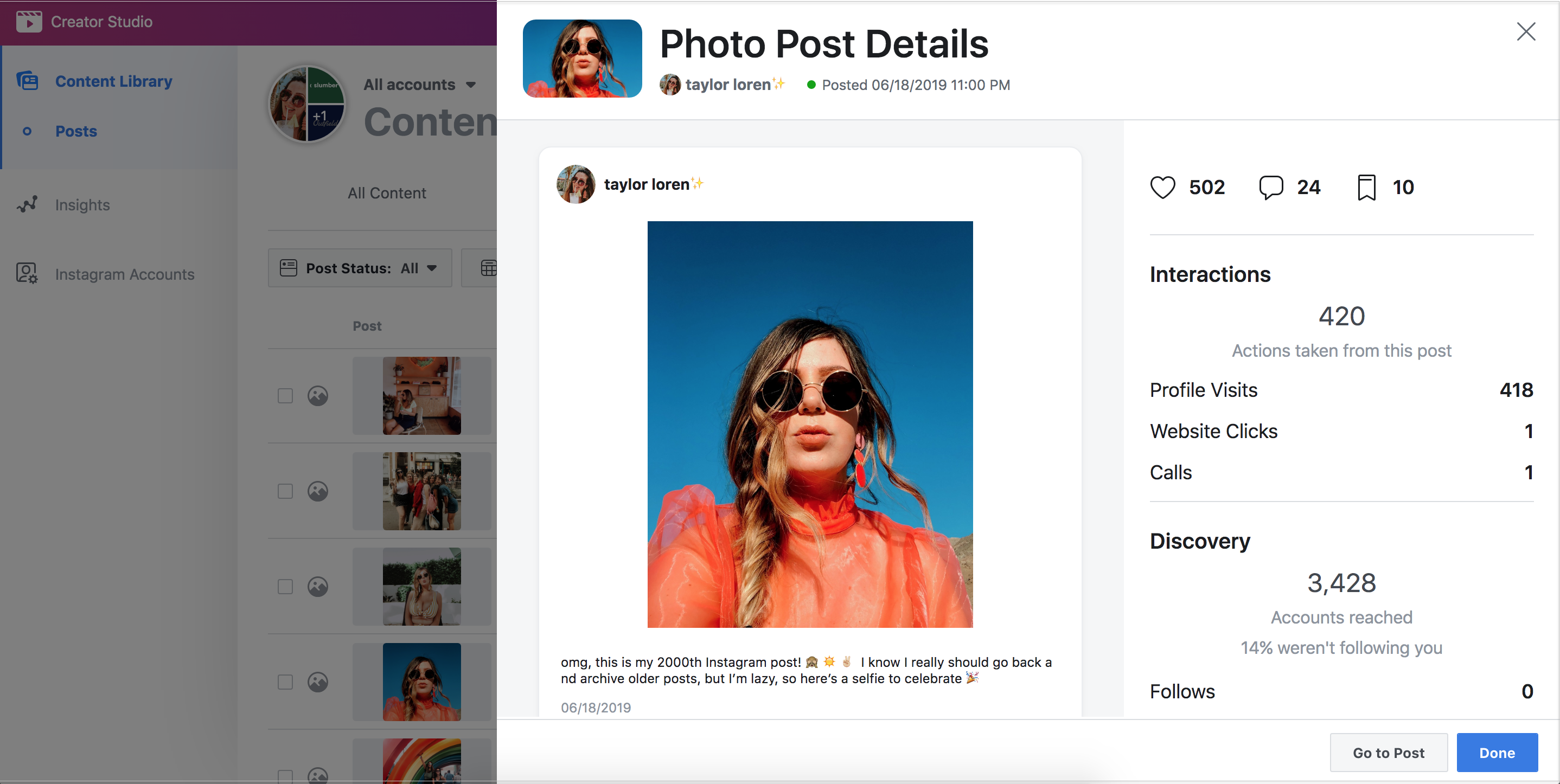Click the Posts bullet icon
Viewport: 1560px width, 784px height.
(x=27, y=131)
